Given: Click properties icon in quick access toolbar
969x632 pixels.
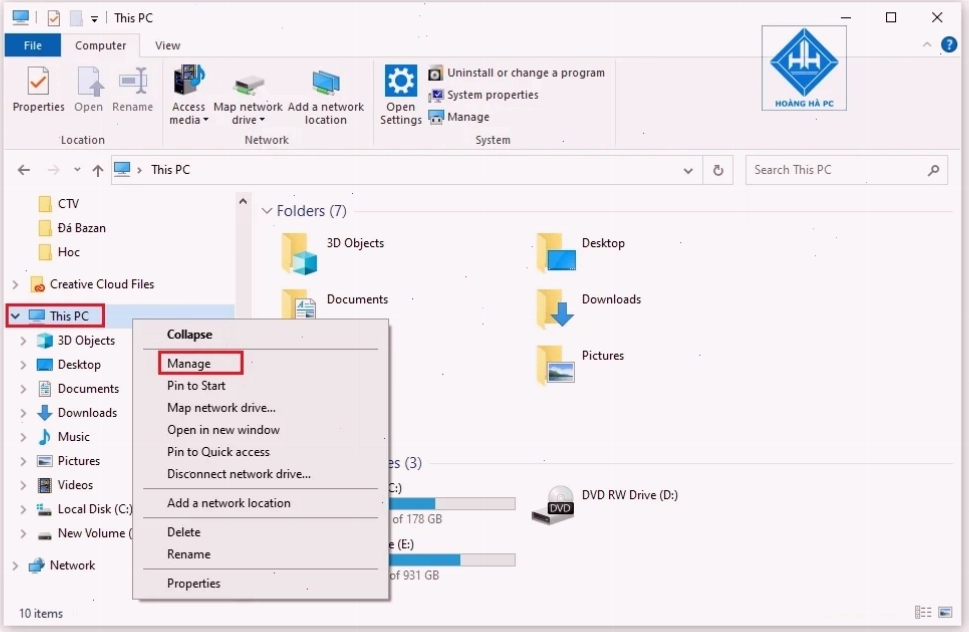Looking at the screenshot, I should 54,18.
